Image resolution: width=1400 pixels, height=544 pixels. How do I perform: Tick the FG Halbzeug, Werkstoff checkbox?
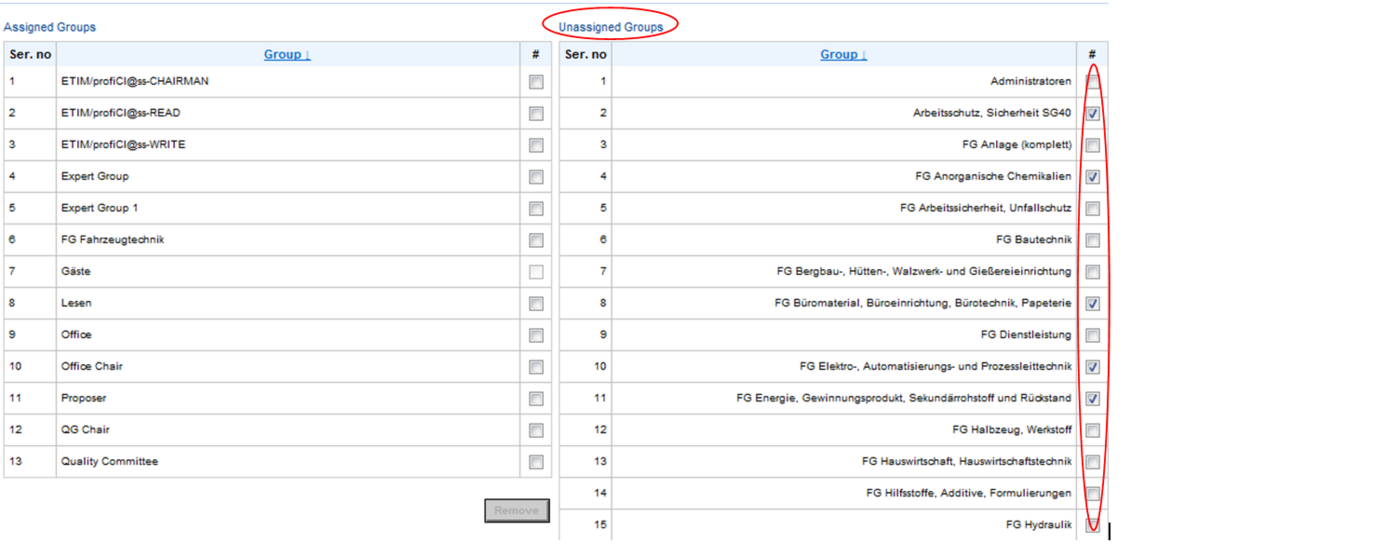point(1093,431)
